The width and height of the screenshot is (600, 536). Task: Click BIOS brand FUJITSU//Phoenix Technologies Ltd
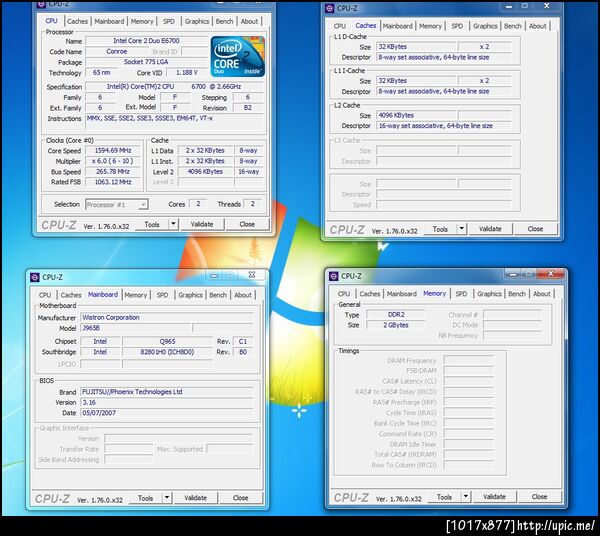pyautogui.click(x=167, y=392)
